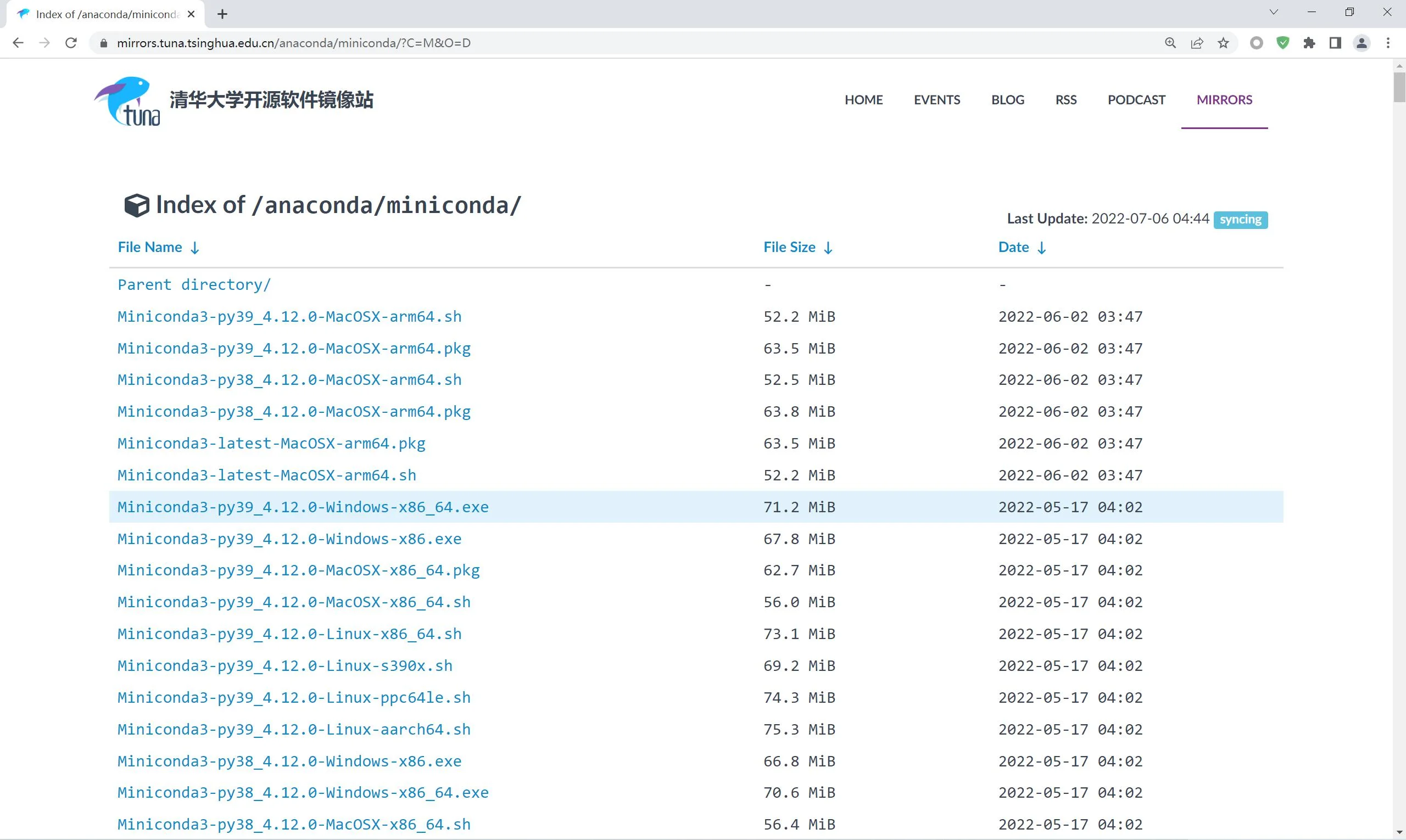Open the browser side panel icon
The image size is (1406, 840).
1335,43
